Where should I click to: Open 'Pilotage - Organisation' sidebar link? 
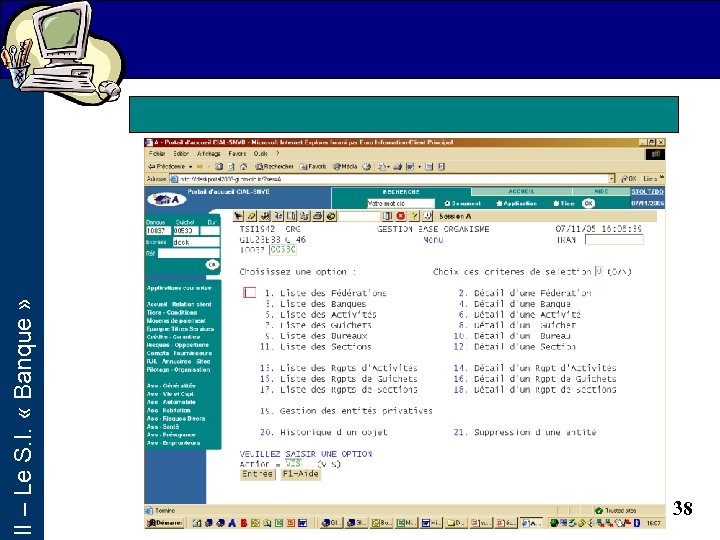(178, 370)
